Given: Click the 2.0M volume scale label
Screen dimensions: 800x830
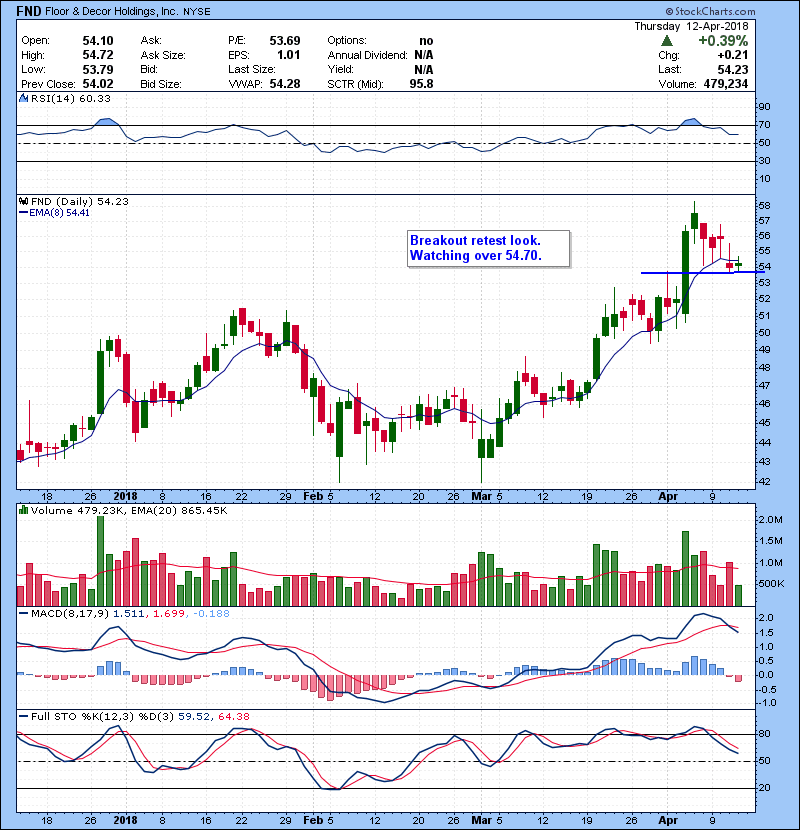Looking at the screenshot, I should point(770,520).
